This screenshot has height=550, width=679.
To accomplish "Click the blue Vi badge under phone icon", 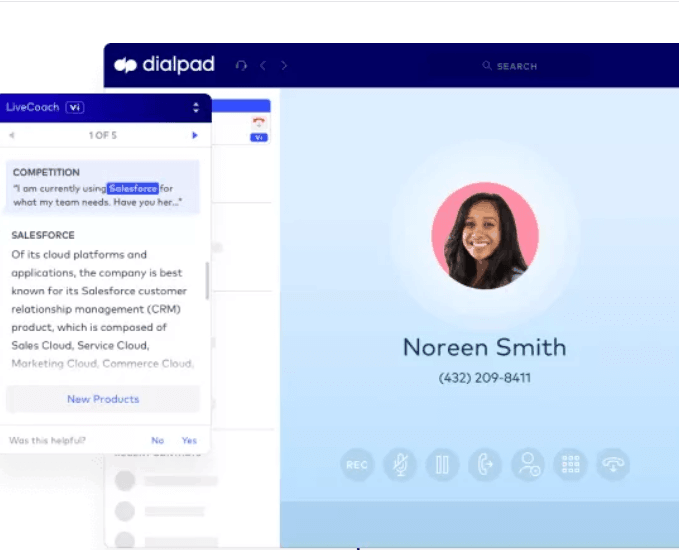I will tap(259, 137).
